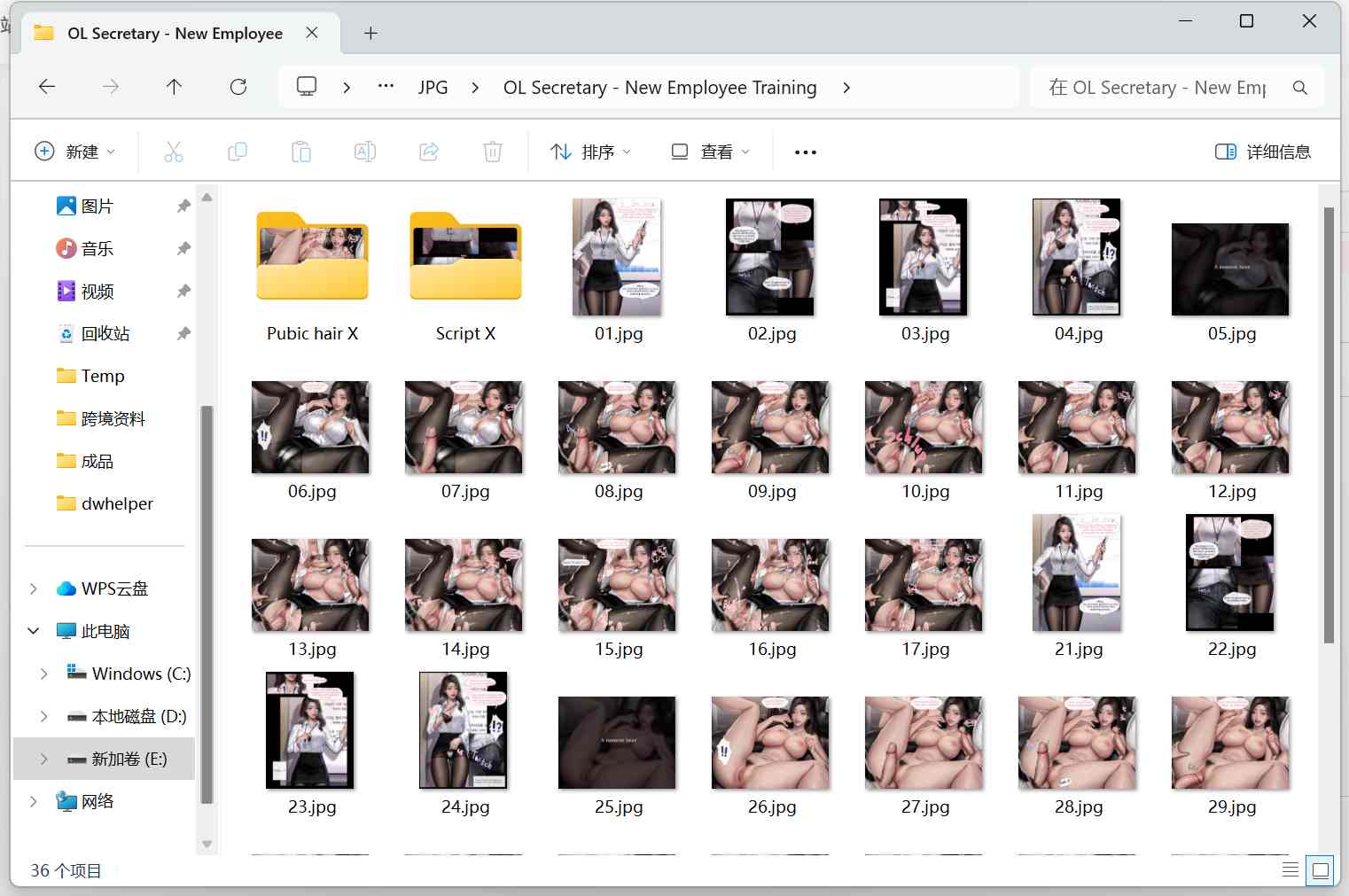The width and height of the screenshot is (1349, 896).
Task: Click the forward navigation arrow
Action: (111, 87)
